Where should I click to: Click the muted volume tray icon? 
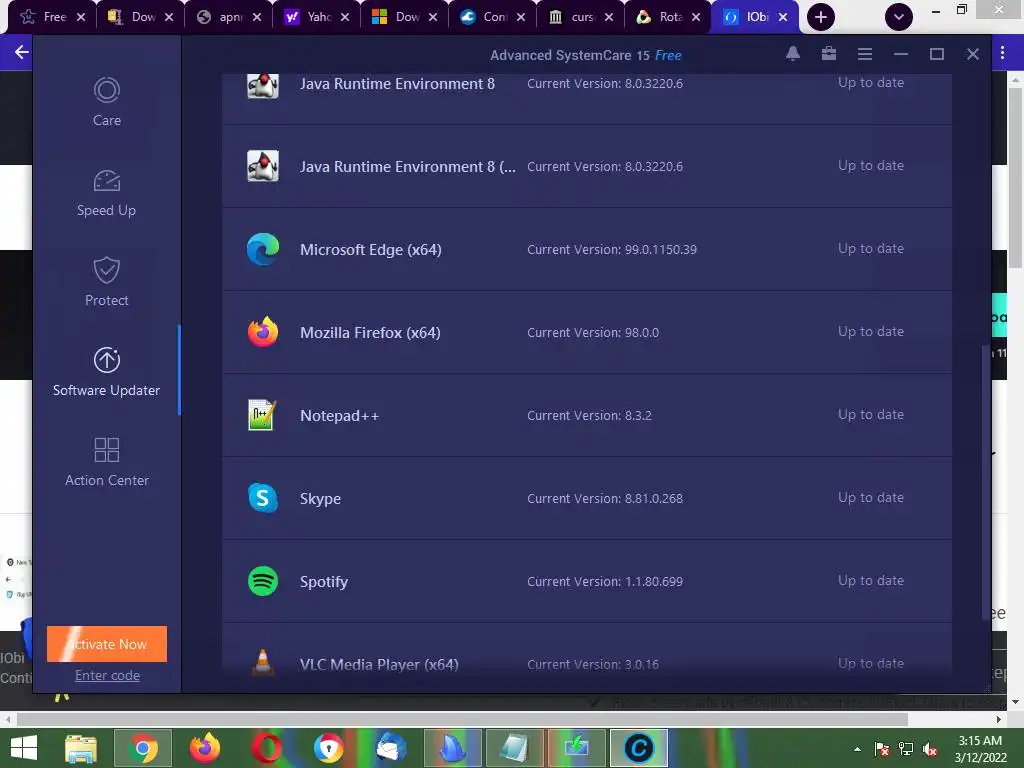931,749
